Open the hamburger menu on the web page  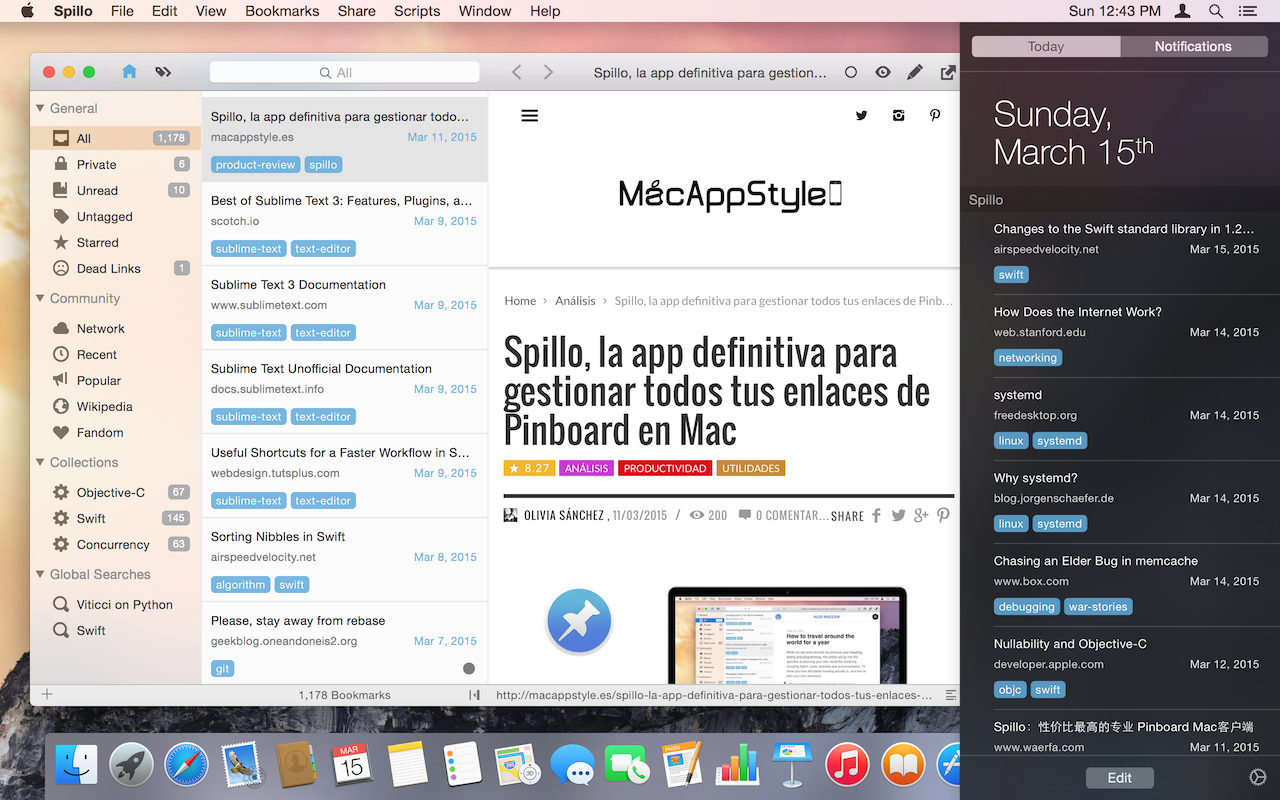click(x=530, y=116)
